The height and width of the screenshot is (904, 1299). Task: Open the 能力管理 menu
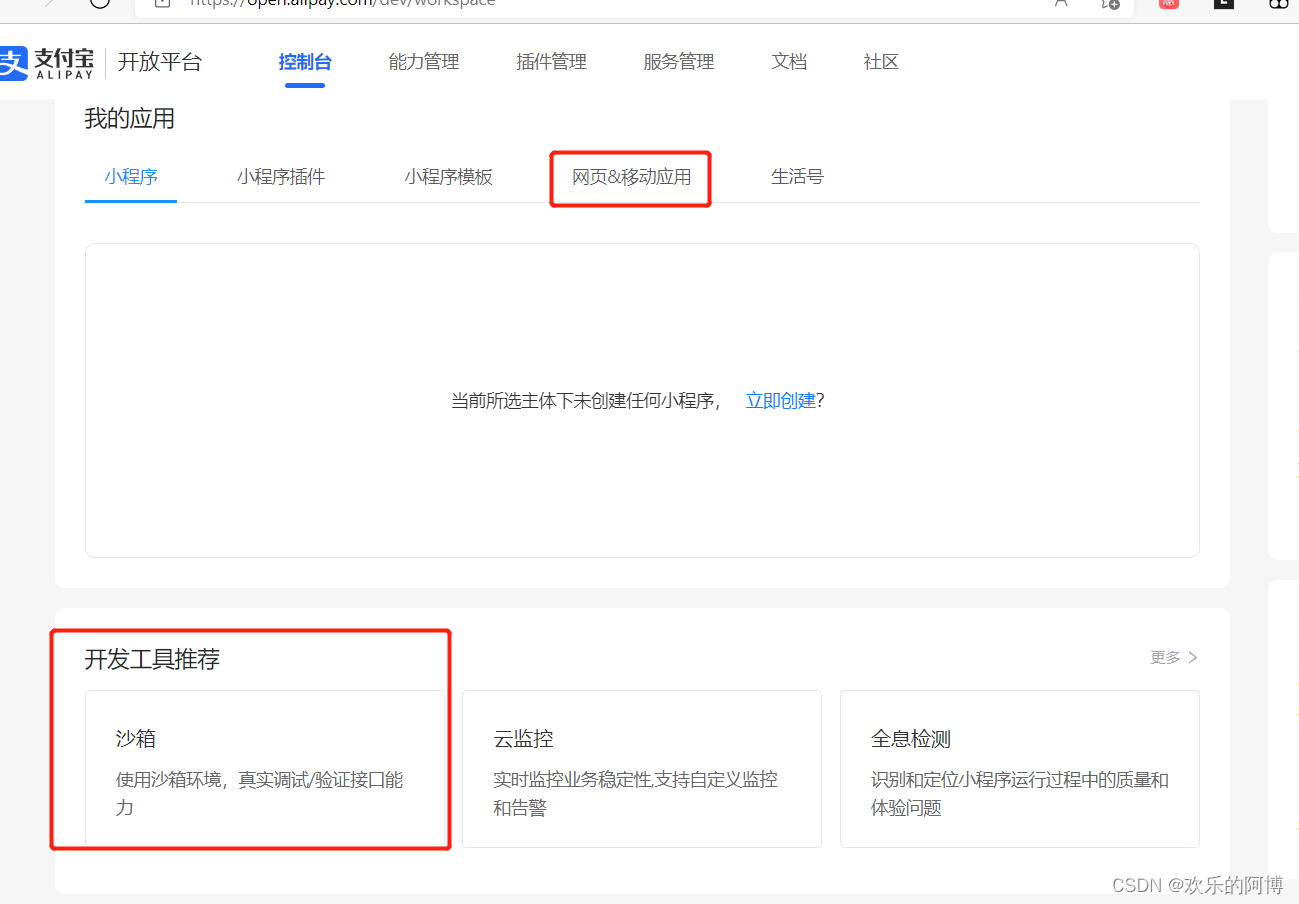coord(424,62)
